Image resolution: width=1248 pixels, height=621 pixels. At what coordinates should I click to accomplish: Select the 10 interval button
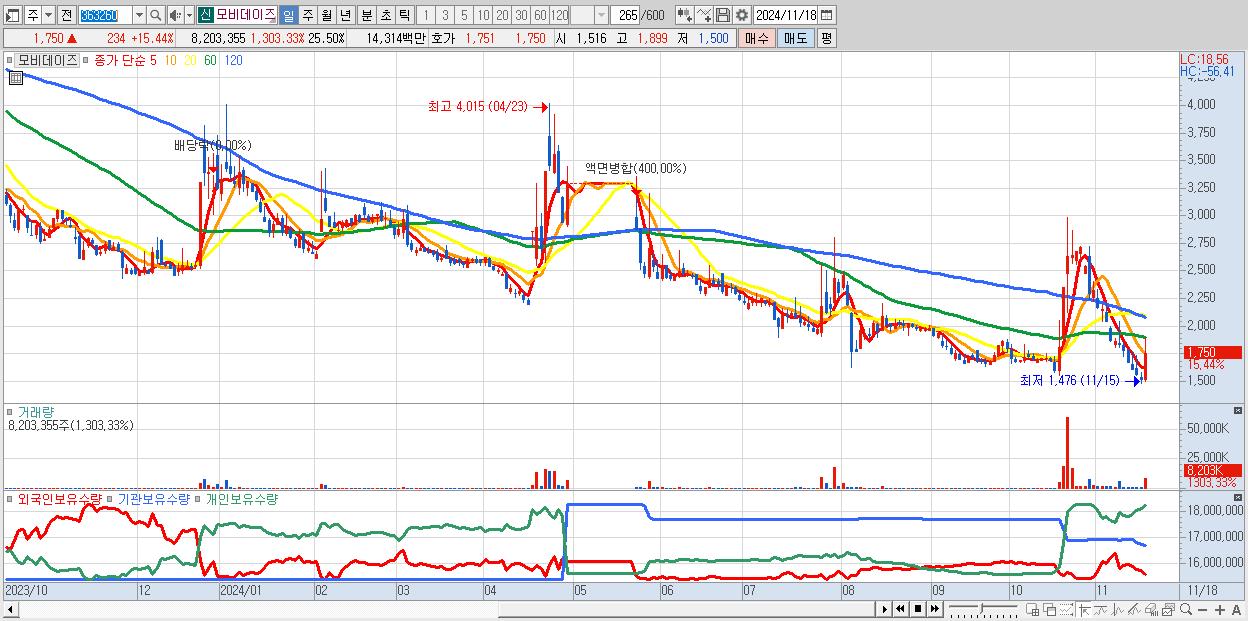pos(483,15)
